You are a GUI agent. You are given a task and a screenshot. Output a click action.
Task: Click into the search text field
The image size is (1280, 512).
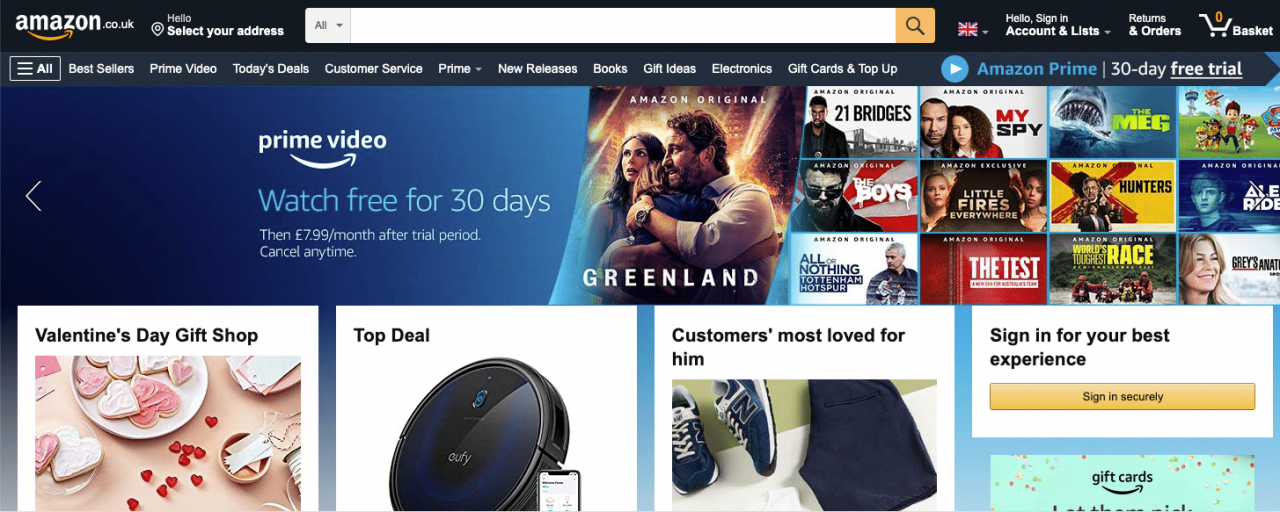(x=623, y=25)
